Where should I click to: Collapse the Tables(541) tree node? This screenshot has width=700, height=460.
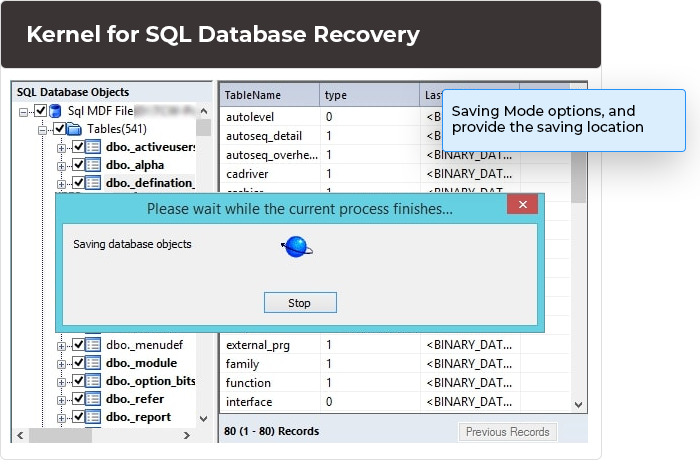point(44,129)
